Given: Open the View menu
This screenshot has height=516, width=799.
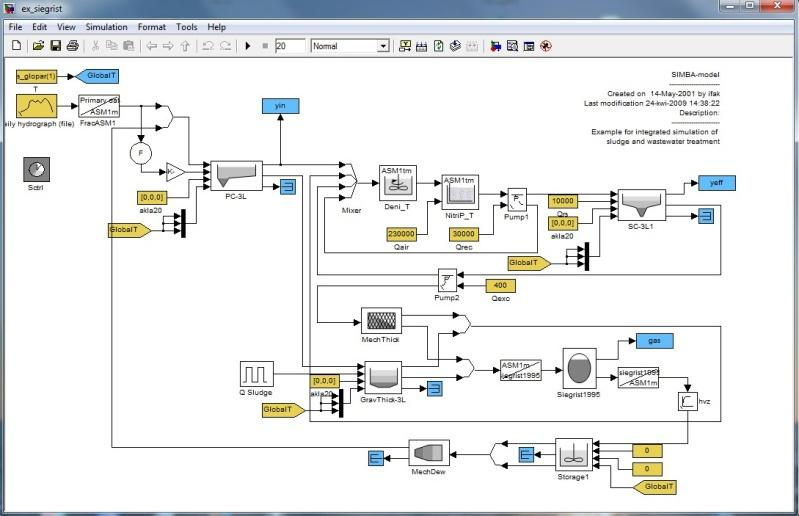Looking at the screenshot, I should (x=66, y=27).
